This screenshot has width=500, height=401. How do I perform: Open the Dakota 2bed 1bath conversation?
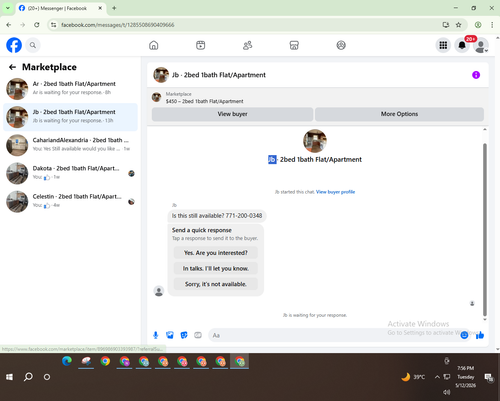click(70, 173)
